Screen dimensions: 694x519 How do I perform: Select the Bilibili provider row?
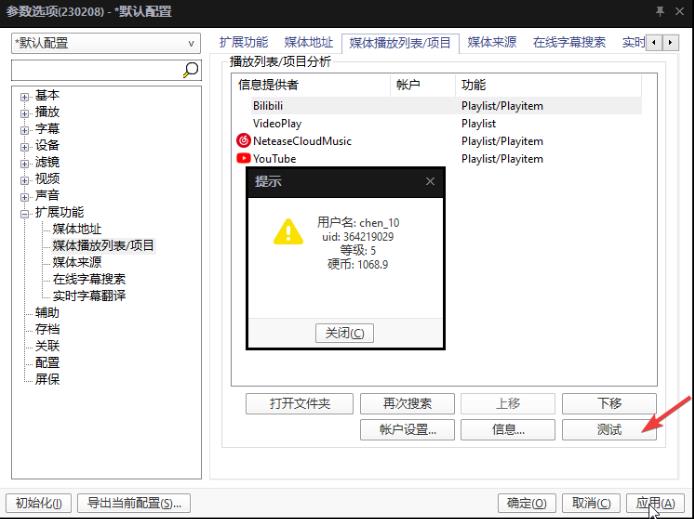coord(438,106)
